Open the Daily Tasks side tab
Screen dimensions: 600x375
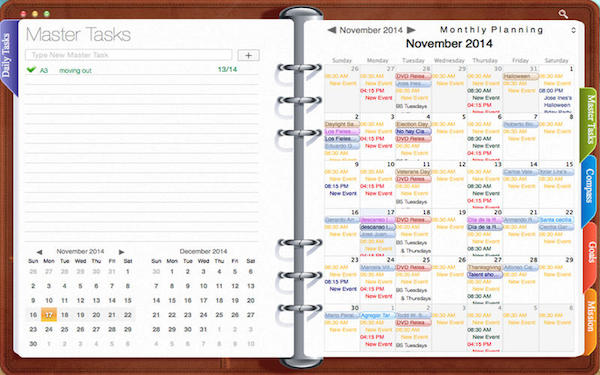pyautogui.click(x=7, y=57)
